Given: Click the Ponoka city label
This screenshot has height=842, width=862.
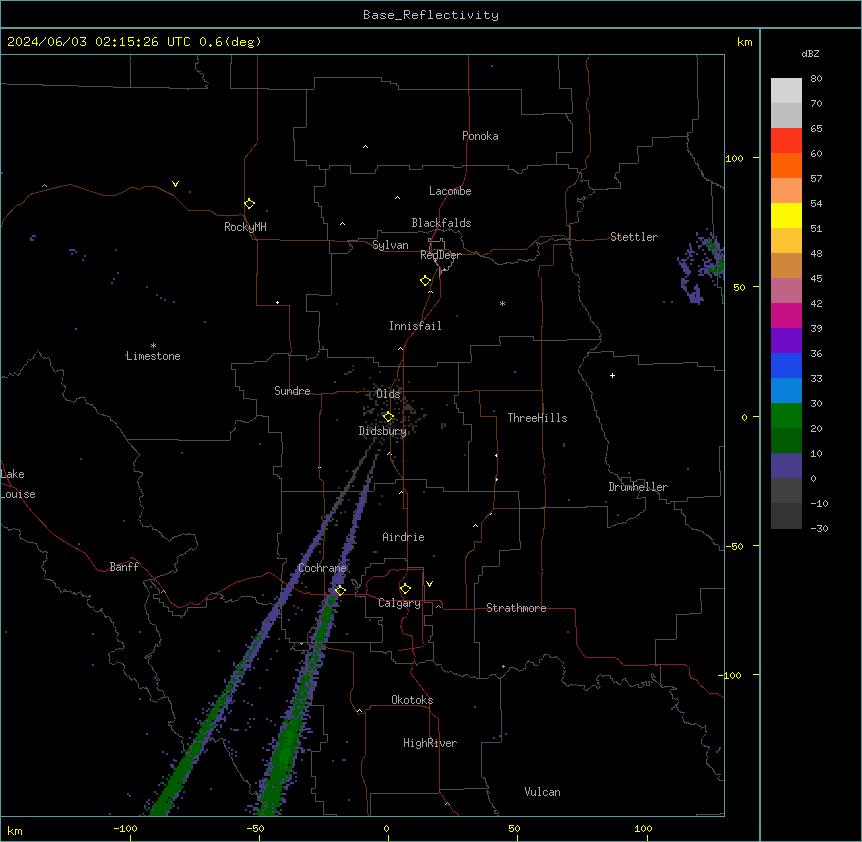Looking at the screenshot, I should click(x=480, y=136).
